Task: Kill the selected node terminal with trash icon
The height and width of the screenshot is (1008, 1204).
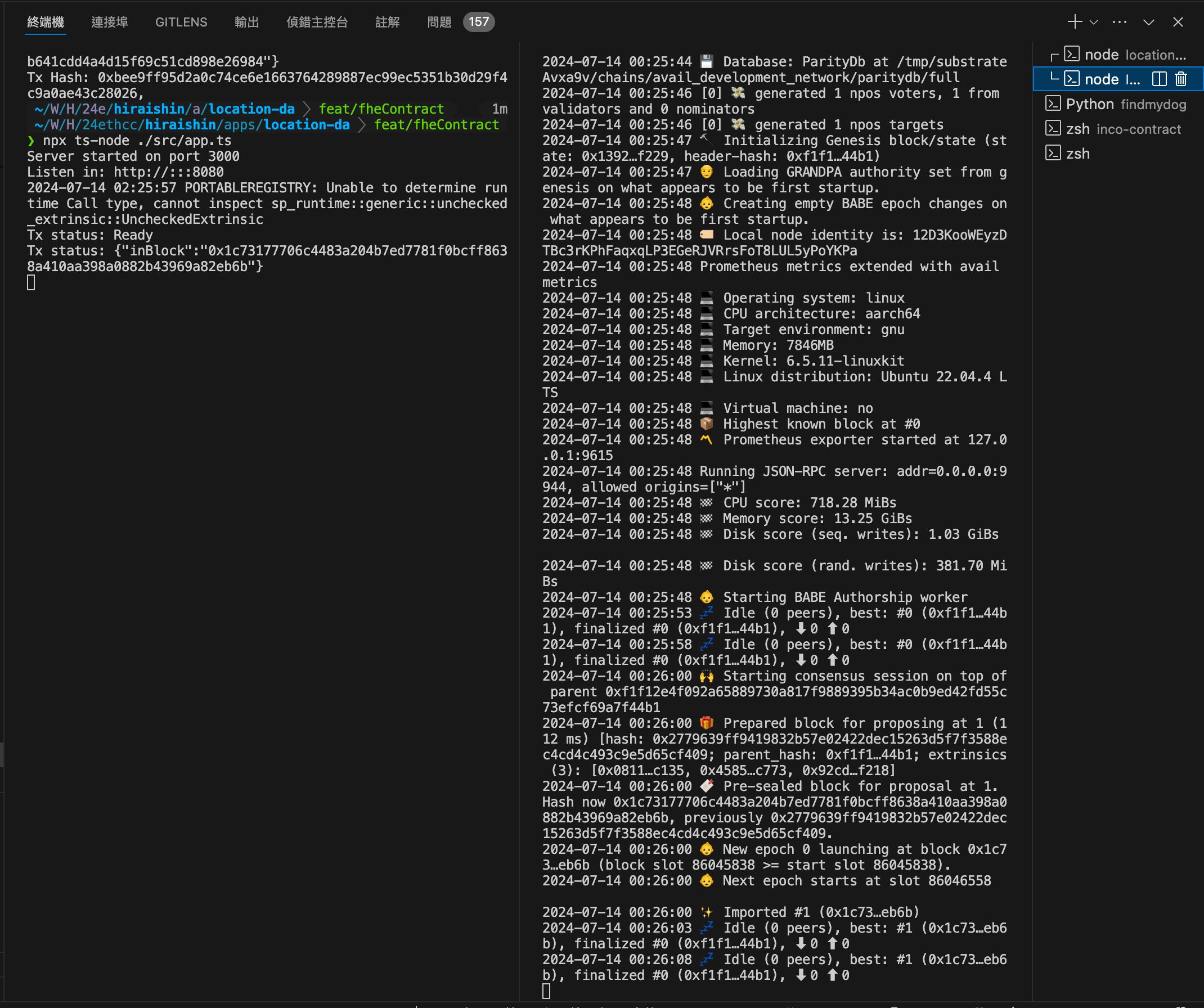Action: pyautogui.click(x=1181, y=79)
